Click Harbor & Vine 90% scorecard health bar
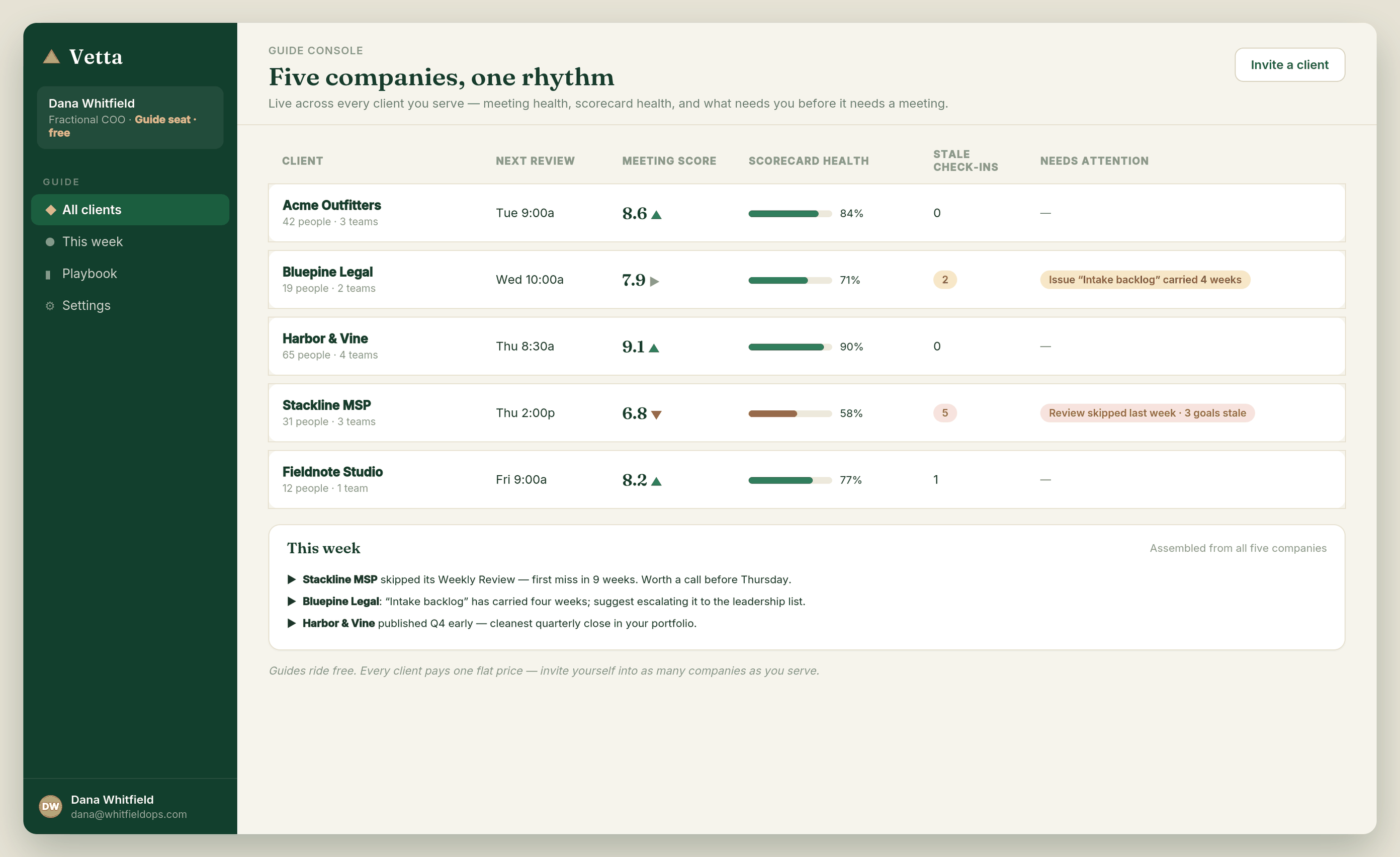The image size is (1400, 857). [790, 347]
